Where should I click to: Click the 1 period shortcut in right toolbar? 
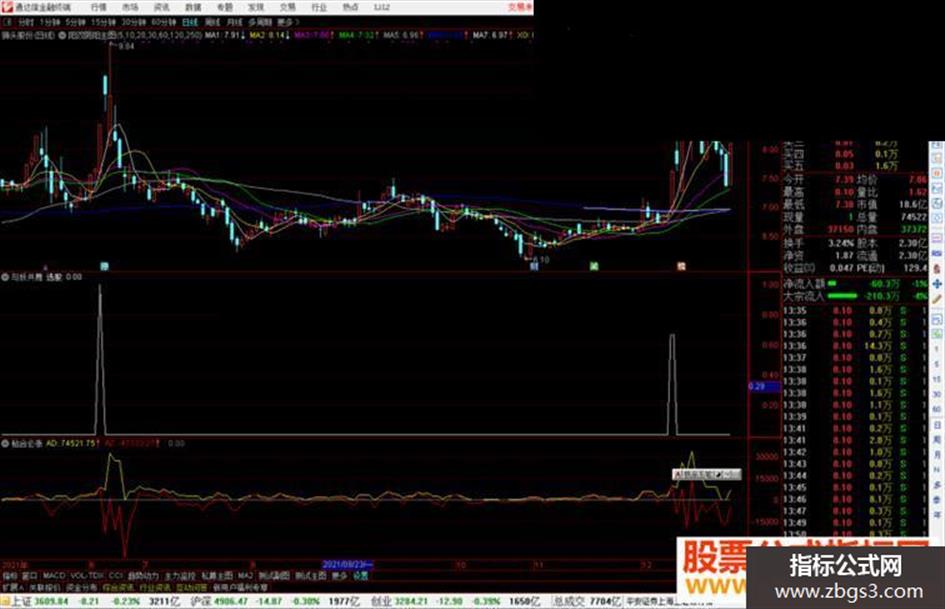coord(937,348)
